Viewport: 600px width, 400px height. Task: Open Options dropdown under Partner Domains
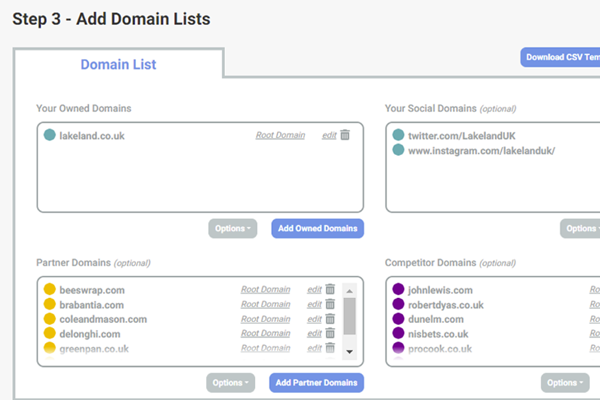pyautogui.click(x=230, y=383)
